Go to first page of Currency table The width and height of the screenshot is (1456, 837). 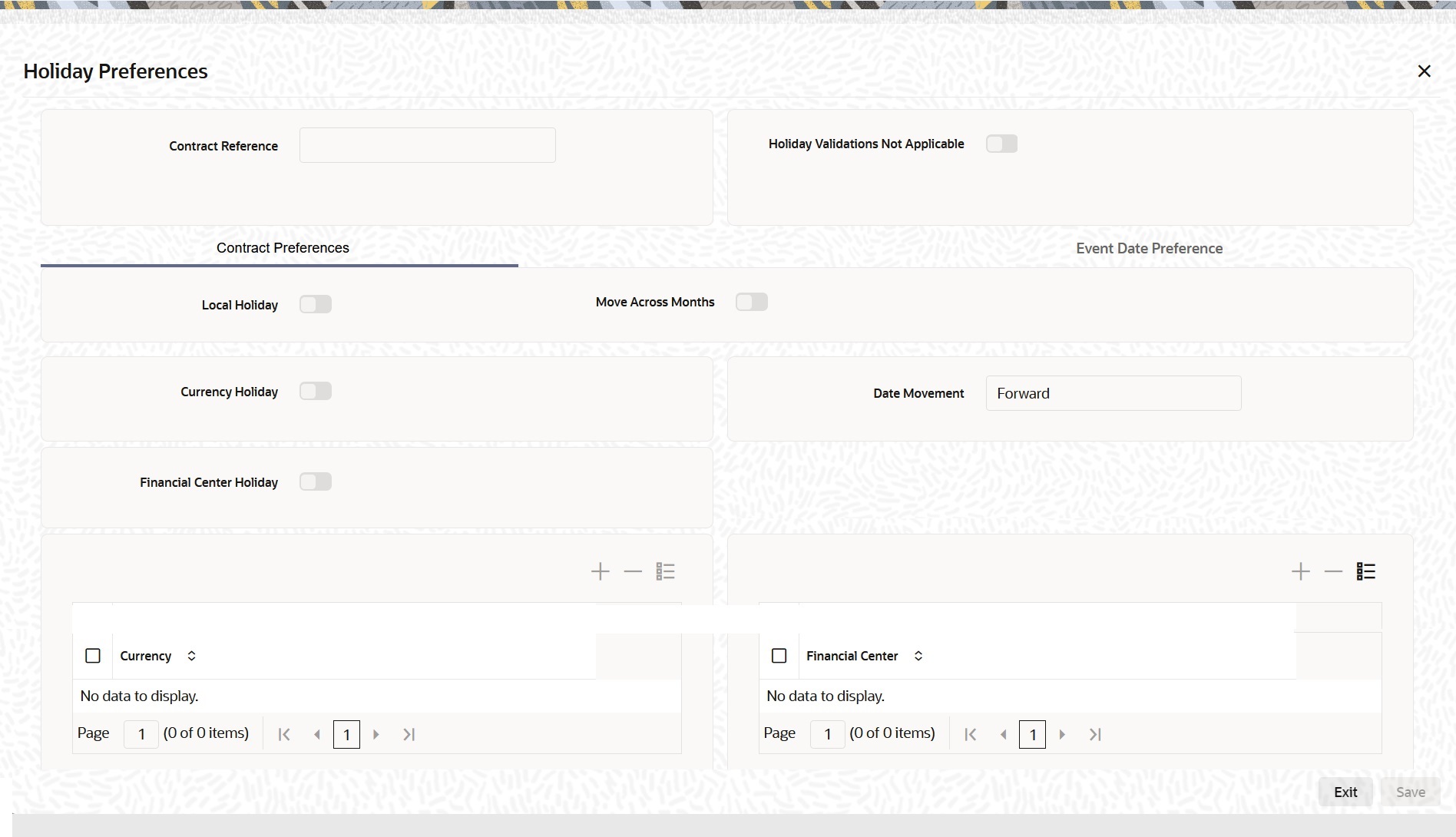[284, 734]
